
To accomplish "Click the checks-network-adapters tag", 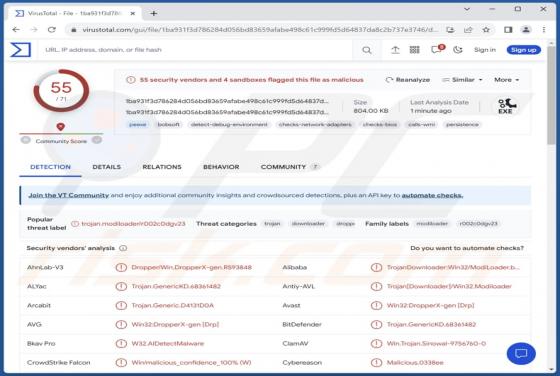I will pyautogui.click(x=315, y=124).
